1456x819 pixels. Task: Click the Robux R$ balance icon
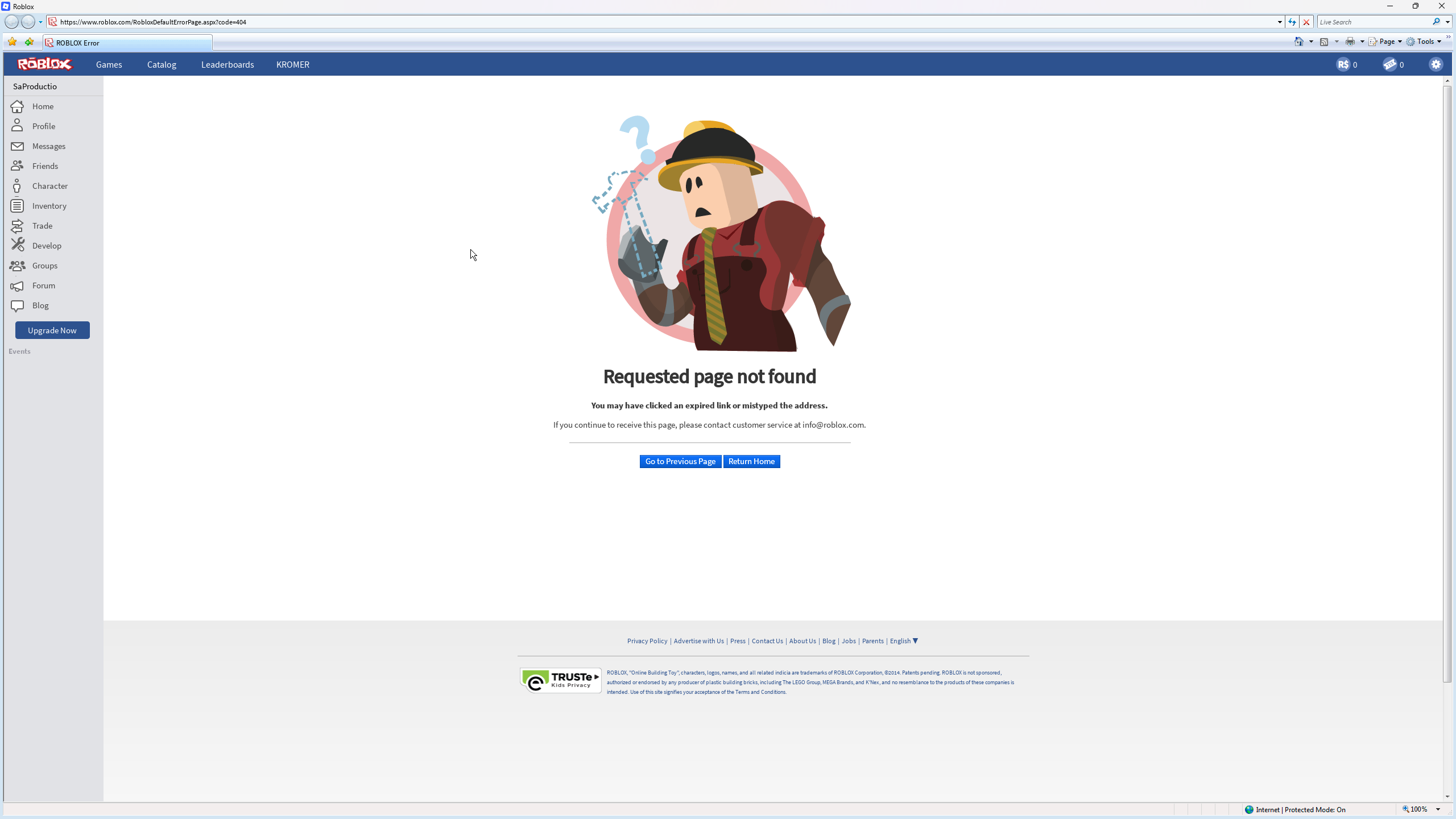click(1343, 64)
